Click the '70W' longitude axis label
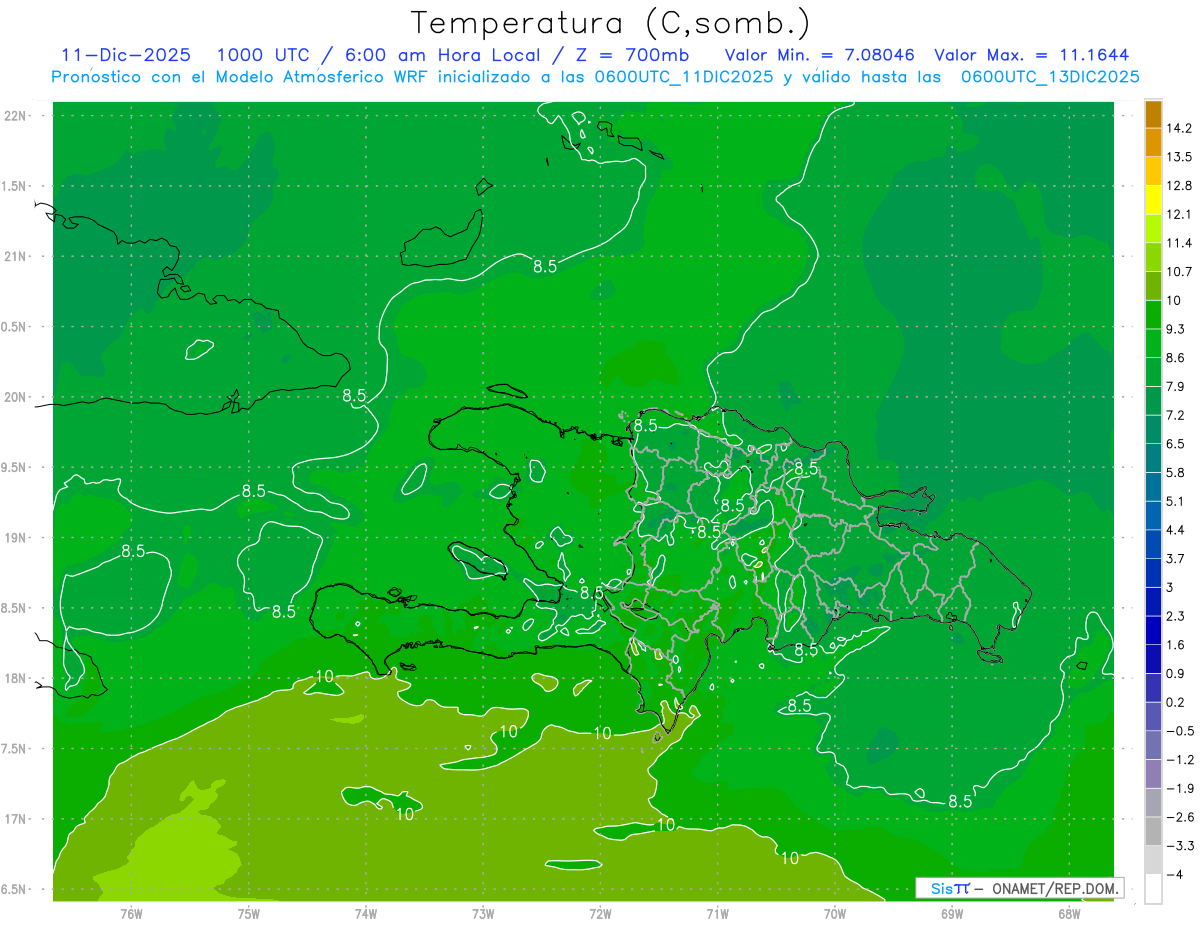Screen dimensions: 1200x927 [835, 914]
